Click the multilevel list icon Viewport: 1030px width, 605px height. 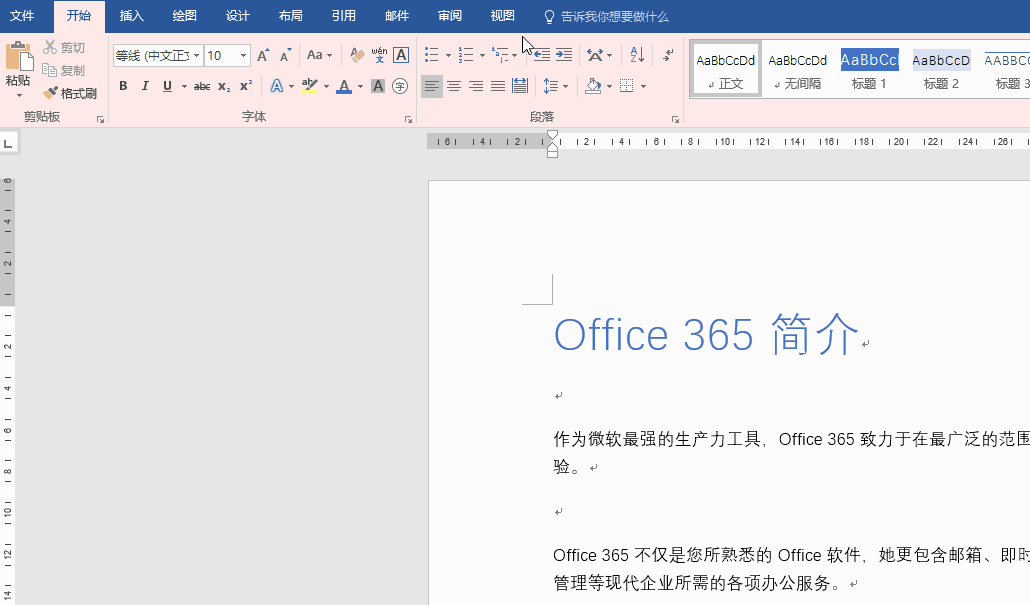coord(500,55)
